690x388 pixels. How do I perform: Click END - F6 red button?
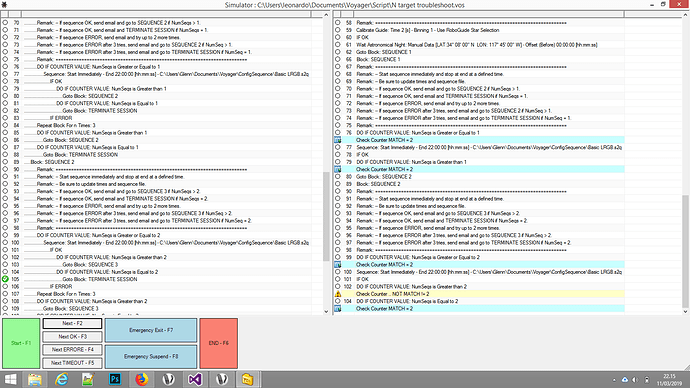tap(219, 343)
